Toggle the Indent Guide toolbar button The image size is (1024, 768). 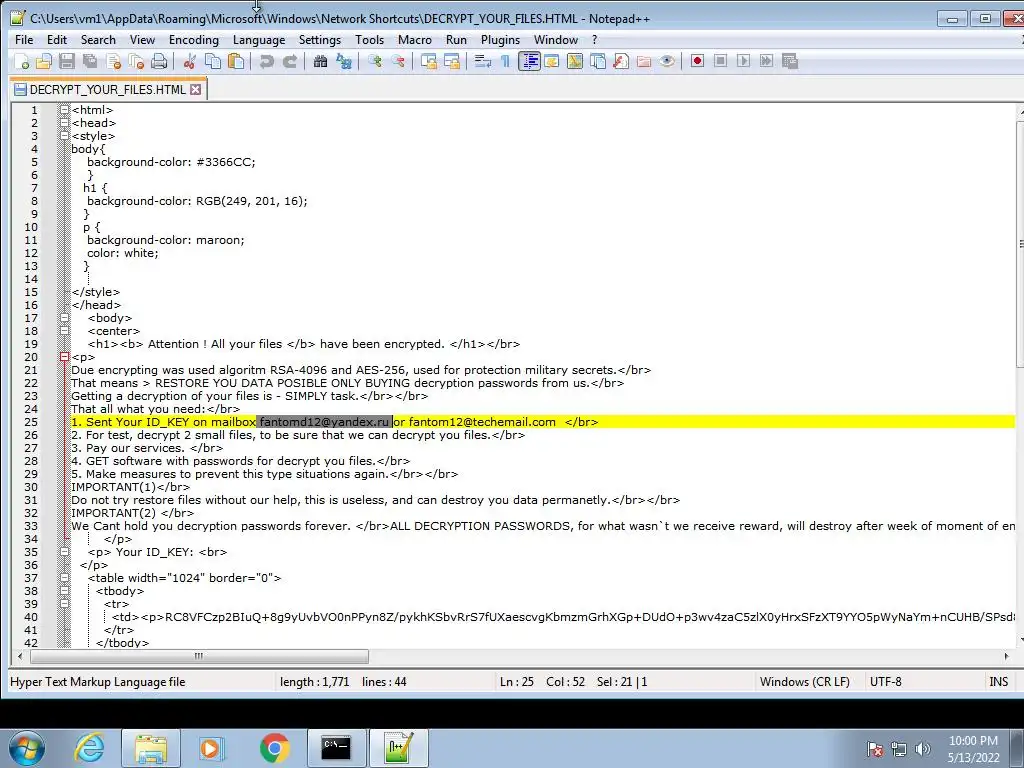pyautogui.click(x=529, y=61)
